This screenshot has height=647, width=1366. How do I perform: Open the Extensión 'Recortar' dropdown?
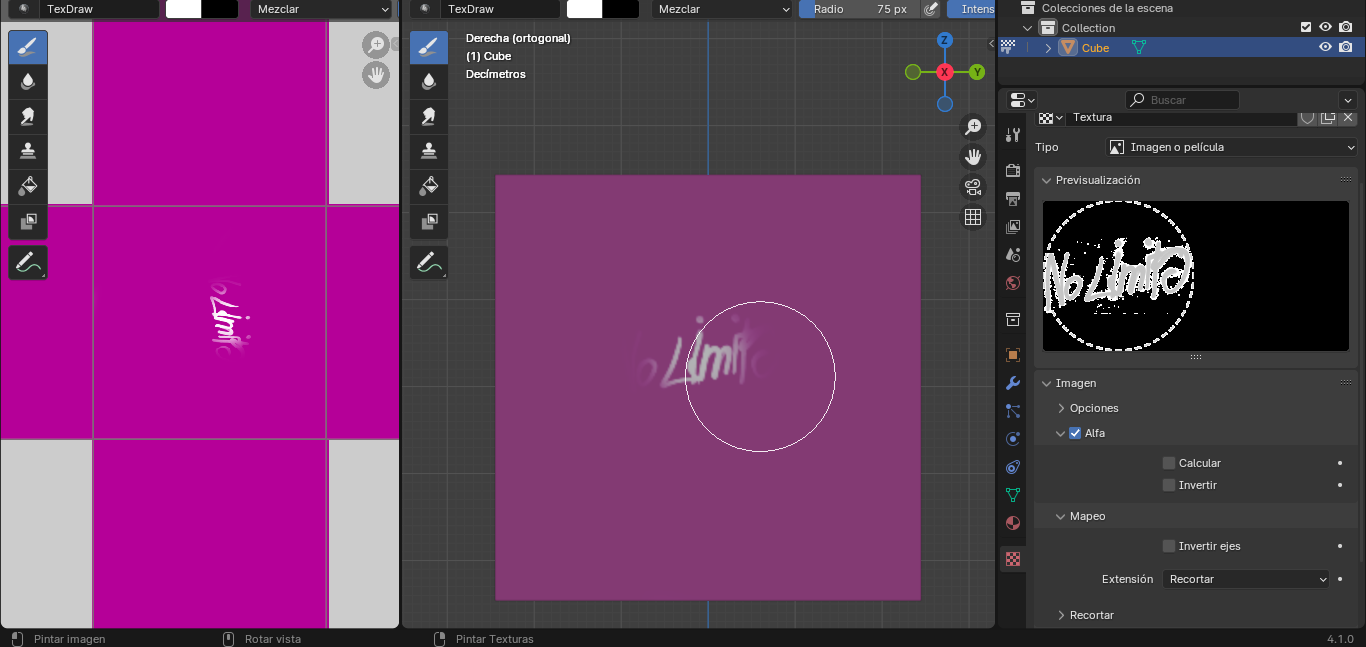[x=1246, y=579]
